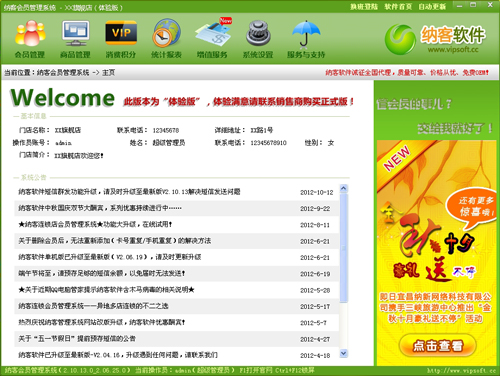Open 纳客连锁会员管理系统——异地多店连锁 announcement
Image resolution: width=500 pixels, height=376 pixels.
tap(93, 306)
